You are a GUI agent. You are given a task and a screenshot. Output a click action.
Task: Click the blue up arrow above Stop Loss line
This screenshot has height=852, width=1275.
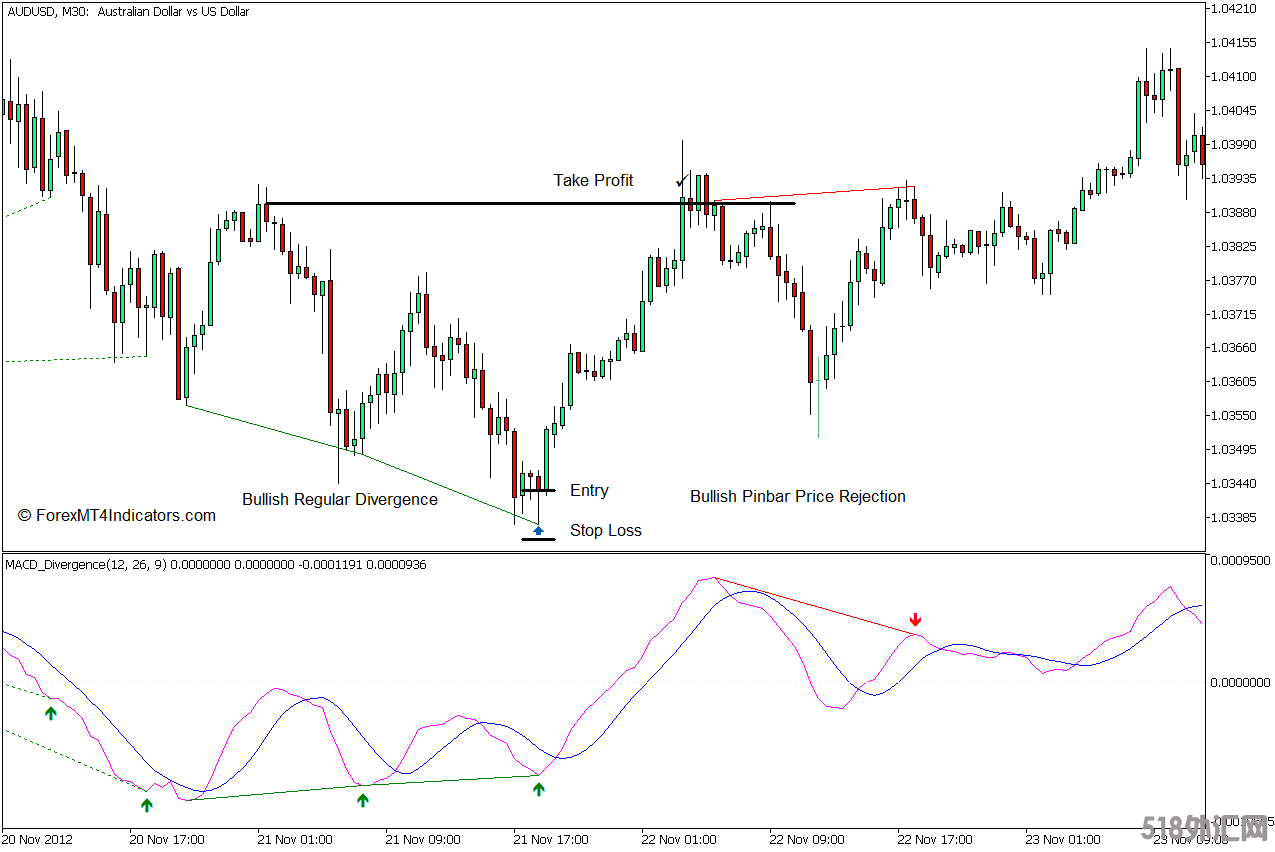click(x=538, y=530)
